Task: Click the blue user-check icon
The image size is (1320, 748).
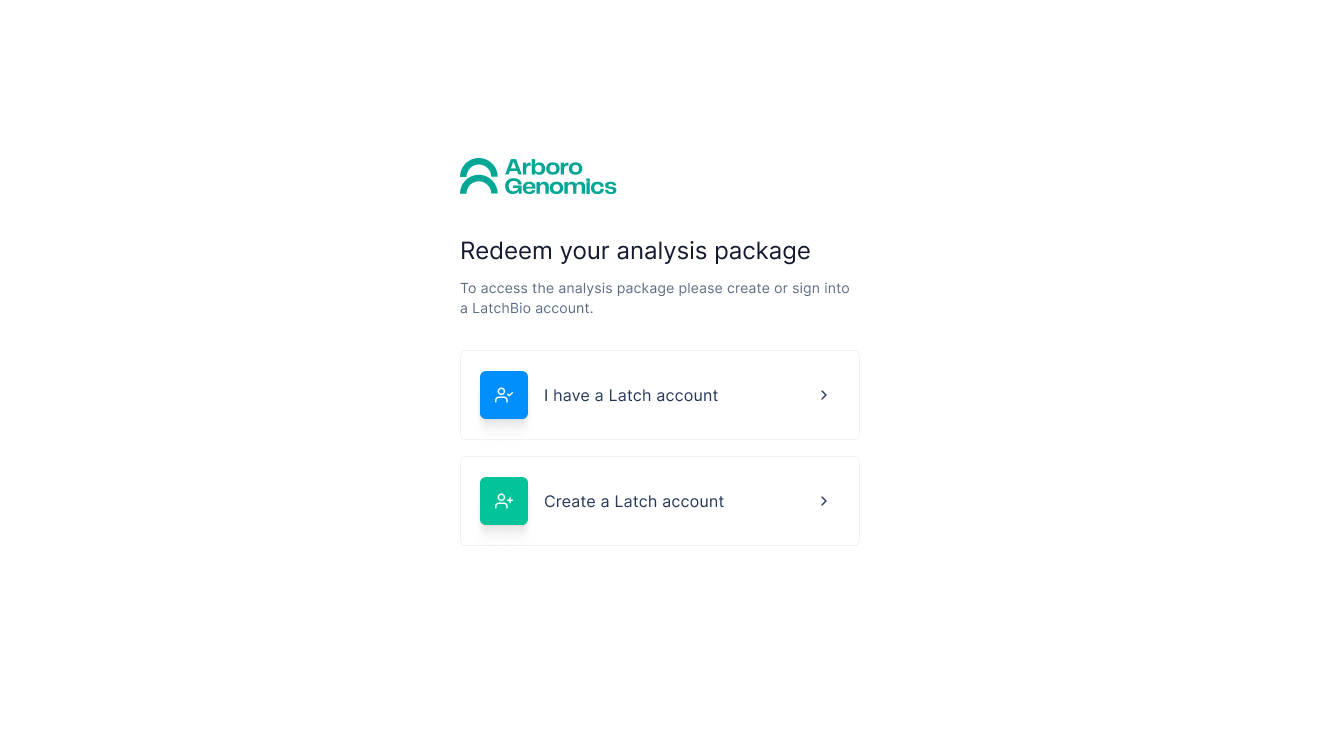Action: (504, 395)
